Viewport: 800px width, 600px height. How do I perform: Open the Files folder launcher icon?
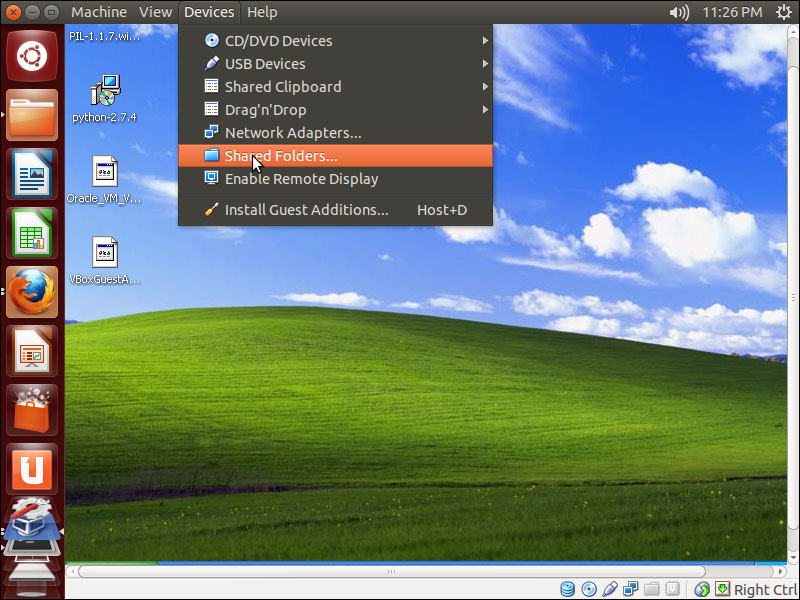coord(32,115)
